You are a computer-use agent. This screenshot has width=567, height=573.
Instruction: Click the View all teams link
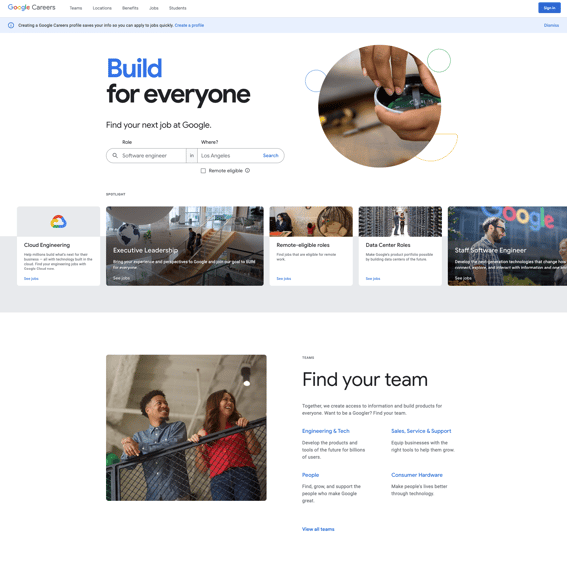pos(318,529)
